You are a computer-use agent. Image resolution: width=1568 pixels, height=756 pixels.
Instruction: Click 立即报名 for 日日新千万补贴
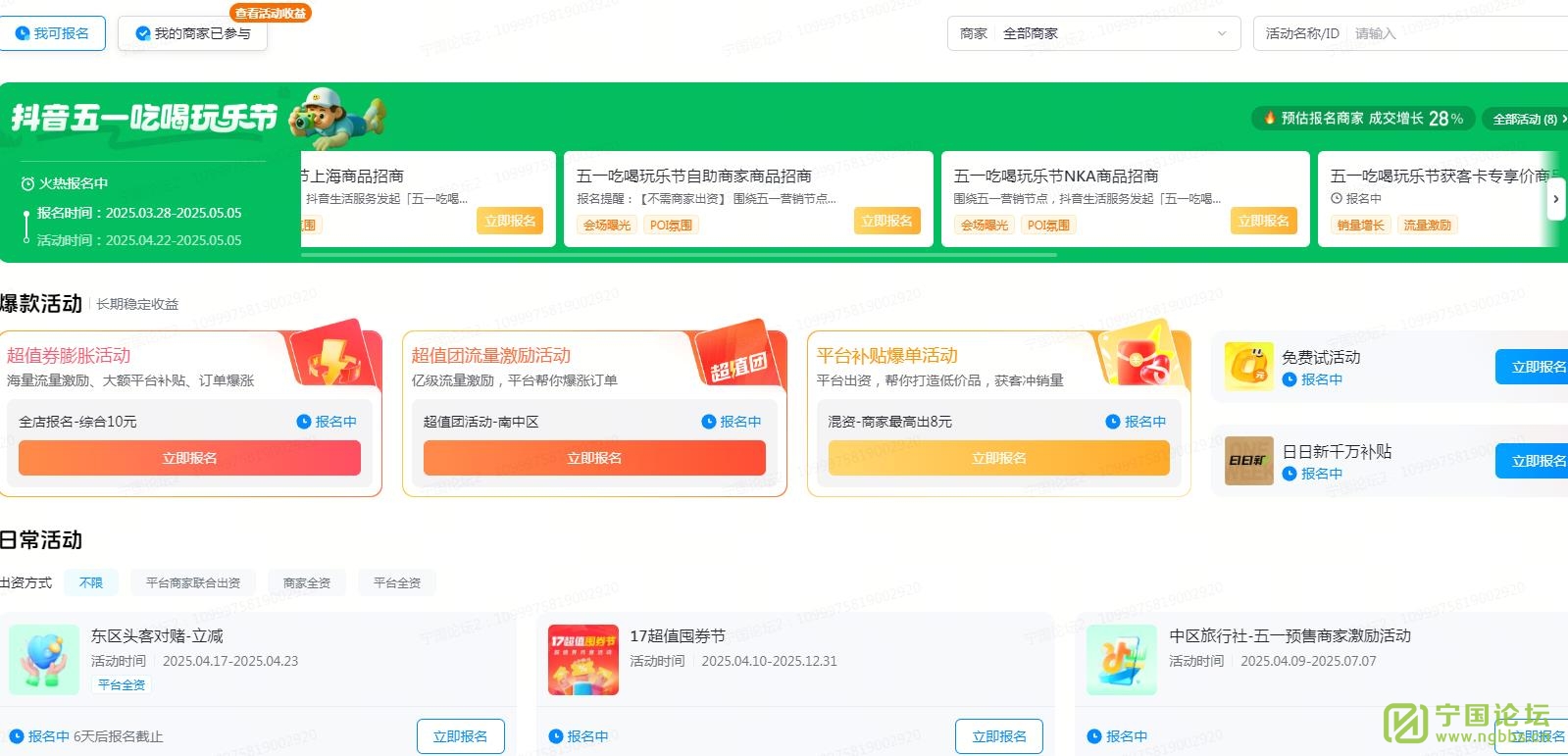click(1532, 461)
